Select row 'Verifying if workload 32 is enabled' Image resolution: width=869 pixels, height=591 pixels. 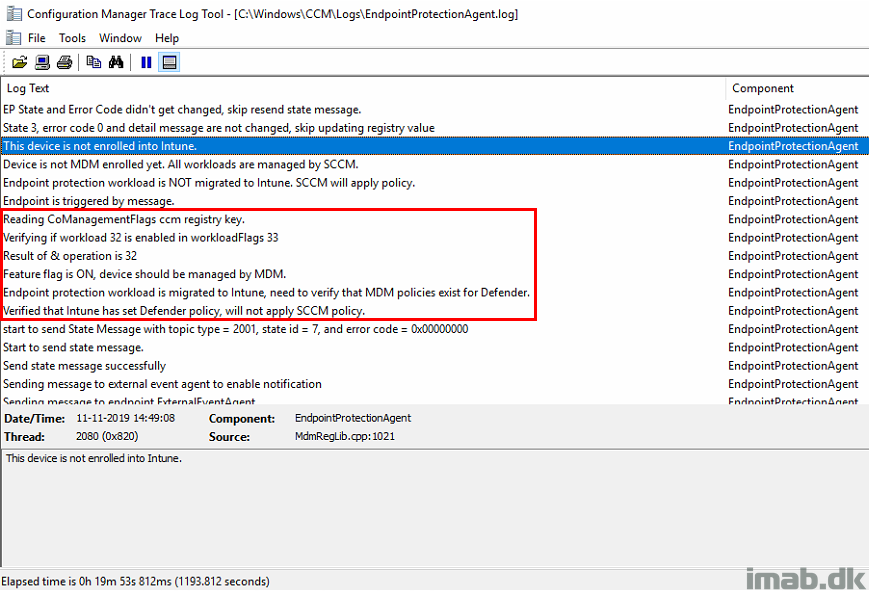click(434, 238)
